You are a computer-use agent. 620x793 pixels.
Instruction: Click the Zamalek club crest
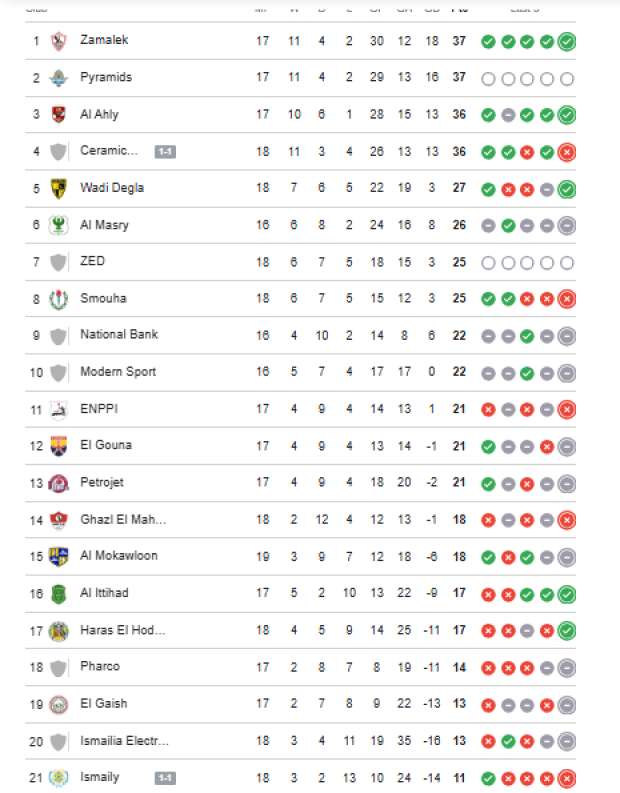click(x=58, y=41)
